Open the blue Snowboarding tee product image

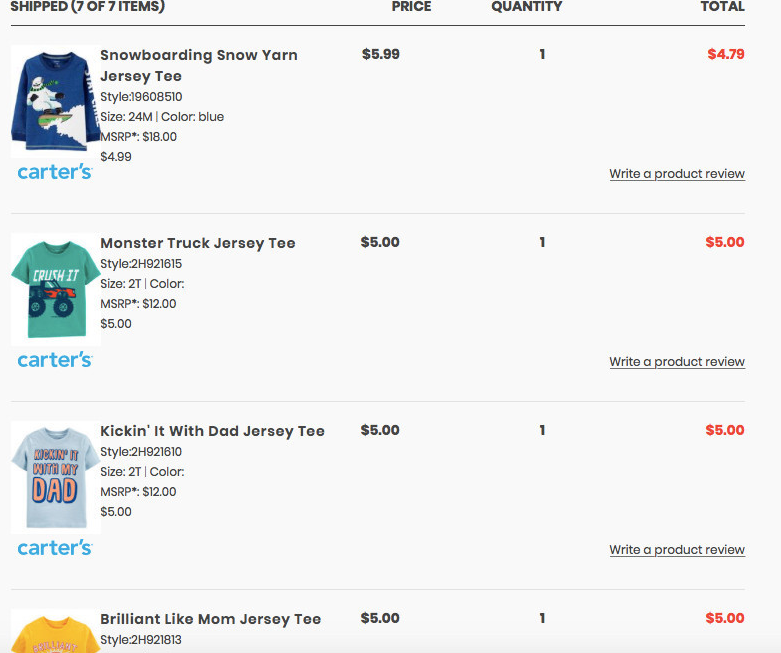55,101
